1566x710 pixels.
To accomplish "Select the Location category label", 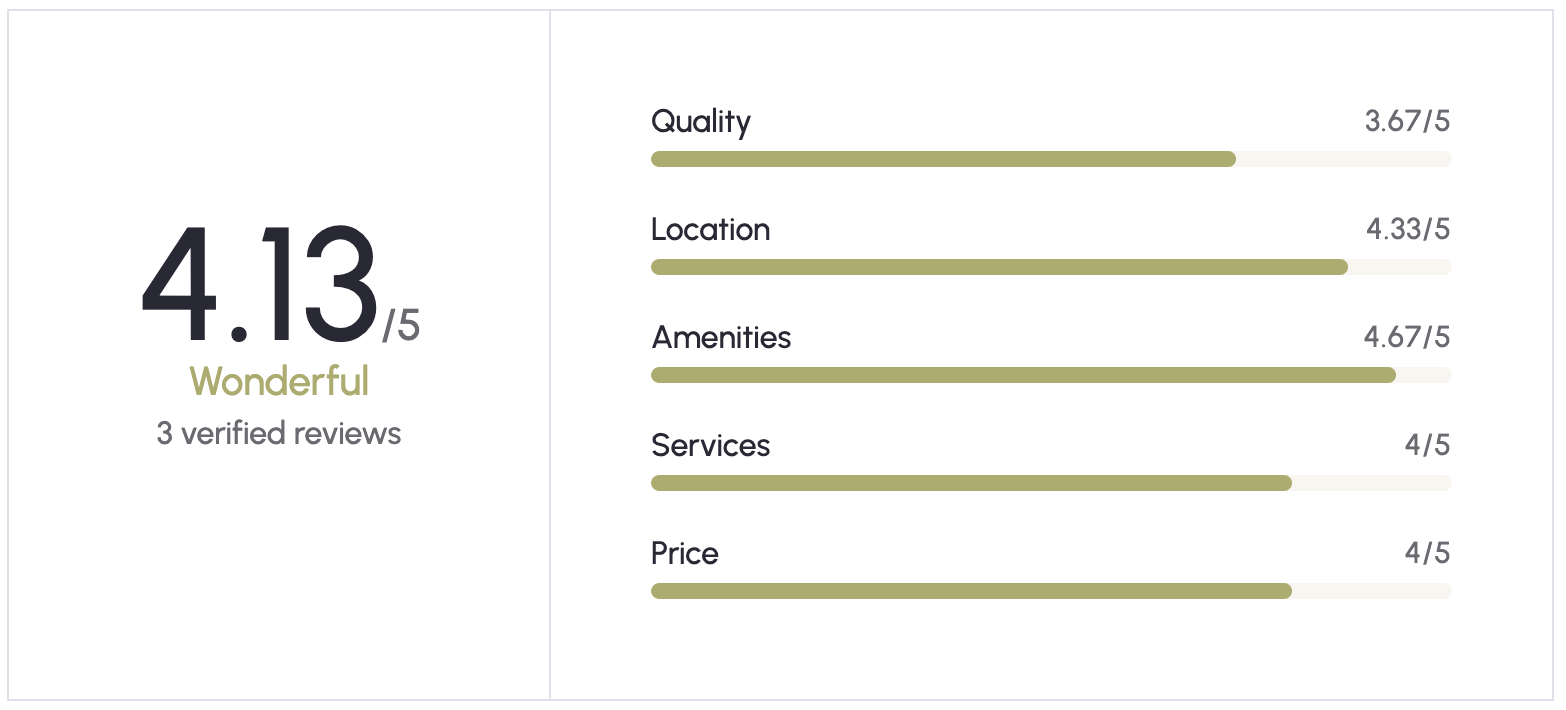I will pyautogui.click(x=711, y=229).
